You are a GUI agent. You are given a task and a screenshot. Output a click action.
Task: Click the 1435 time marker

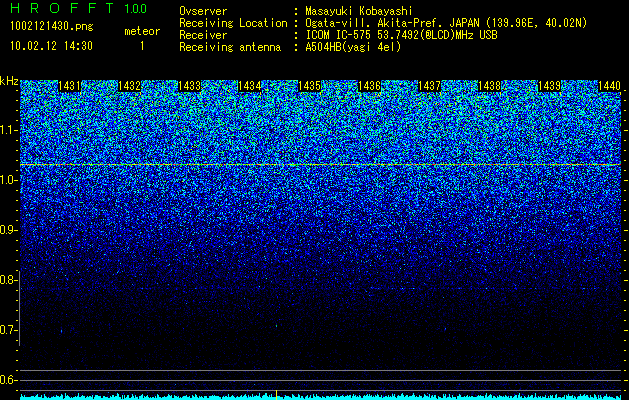point(309,86)
